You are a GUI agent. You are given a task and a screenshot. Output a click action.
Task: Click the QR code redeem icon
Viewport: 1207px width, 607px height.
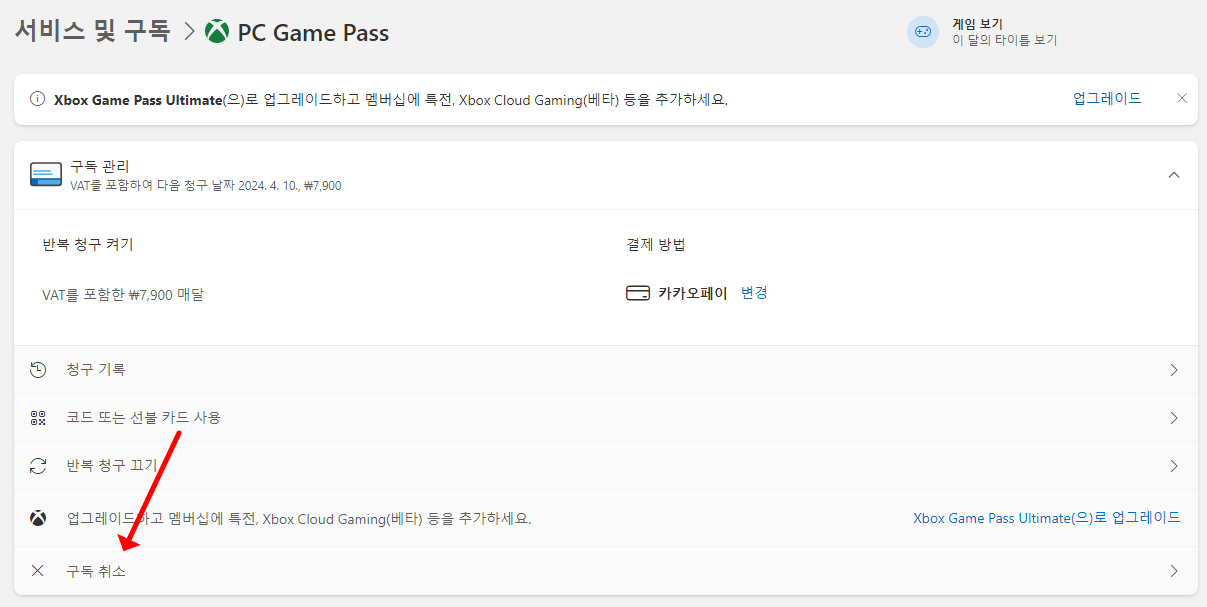[38, 418]
